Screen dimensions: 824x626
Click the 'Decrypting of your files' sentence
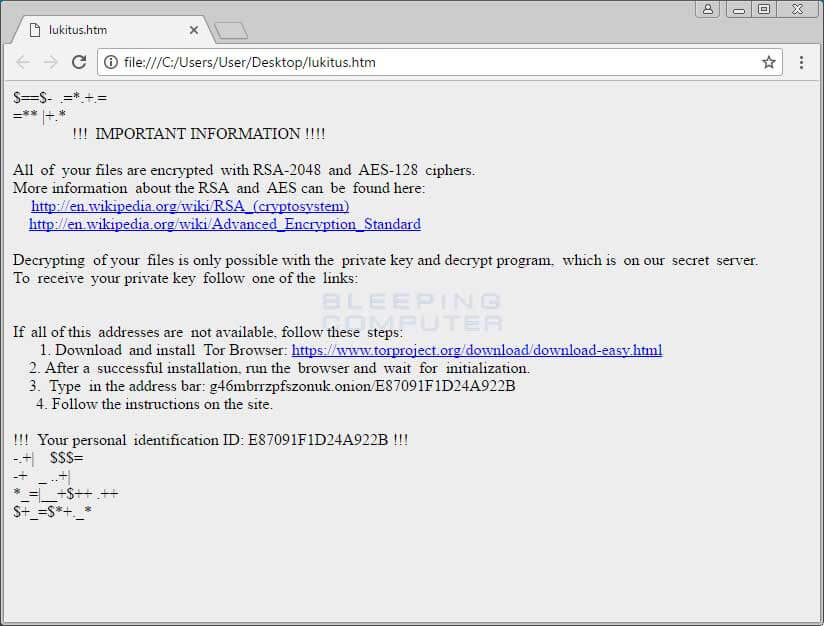(x=385, y=260)
